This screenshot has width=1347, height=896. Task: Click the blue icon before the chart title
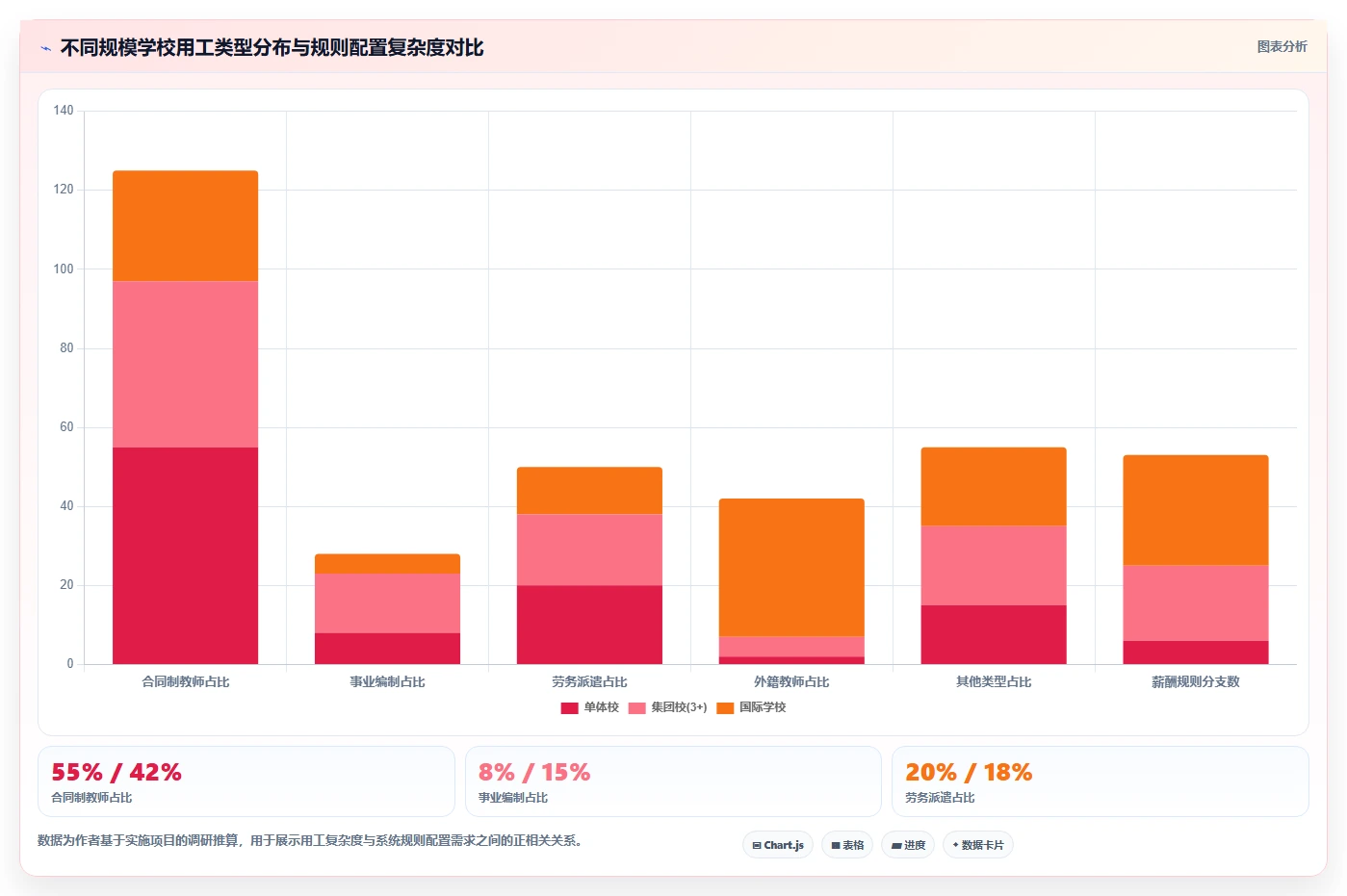point(45,48)
